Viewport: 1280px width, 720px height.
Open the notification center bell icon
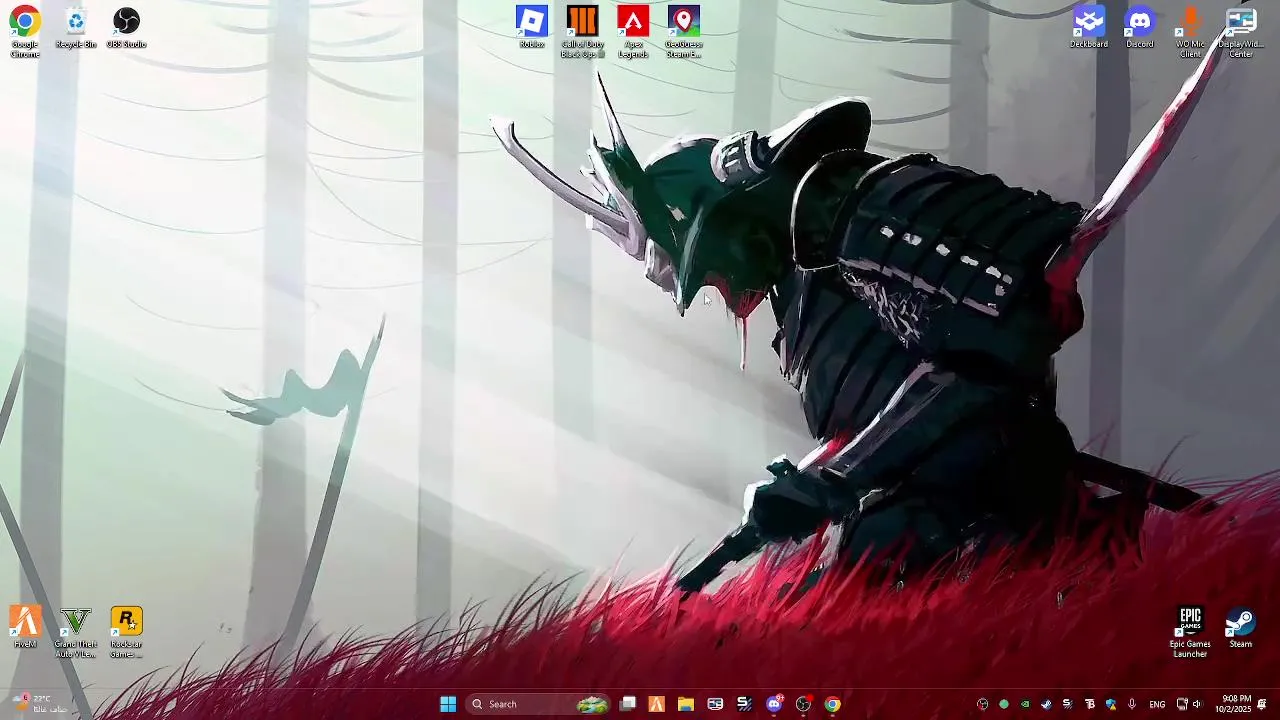[x=1262, y=704]
